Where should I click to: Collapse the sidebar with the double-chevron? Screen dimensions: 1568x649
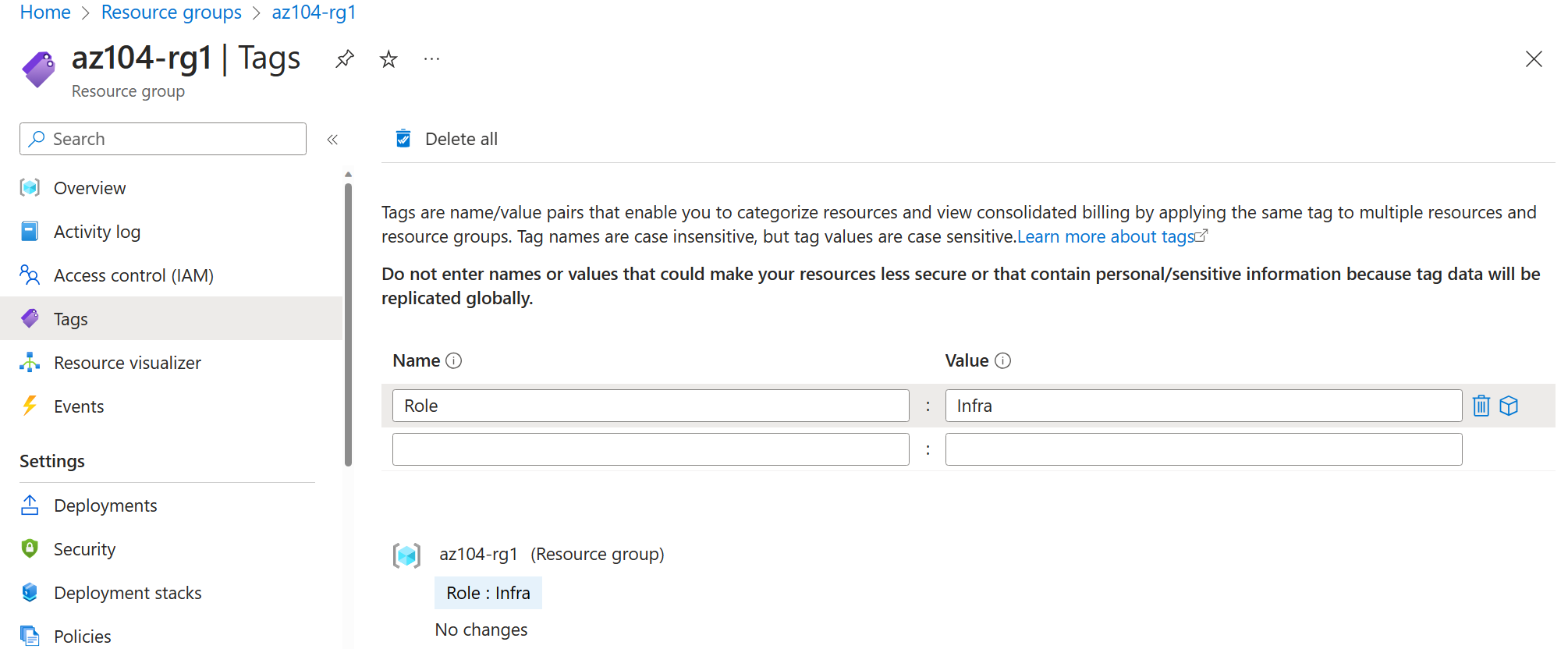pyautogui.click(x=333, y=139)
